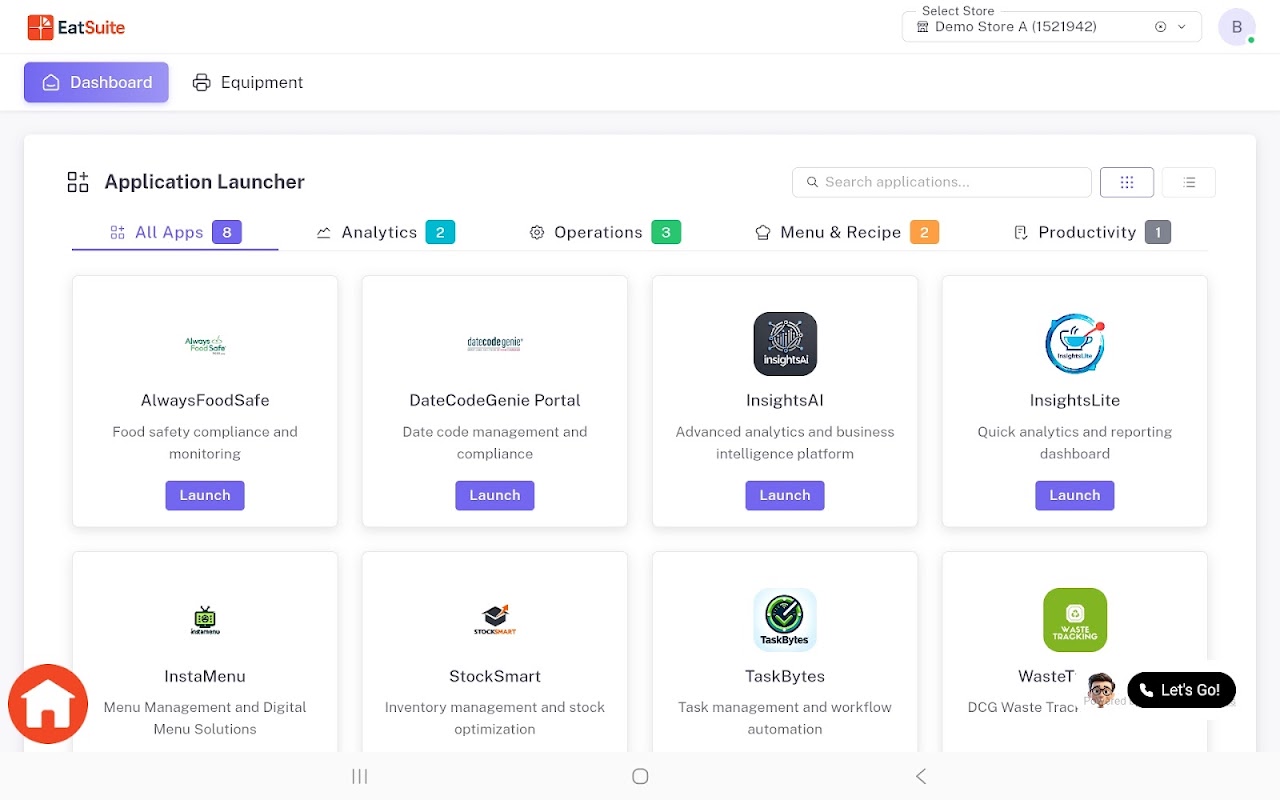Click the TaskBytes title text
Screen dimensions: 1280x800
(x=785, y=676)
